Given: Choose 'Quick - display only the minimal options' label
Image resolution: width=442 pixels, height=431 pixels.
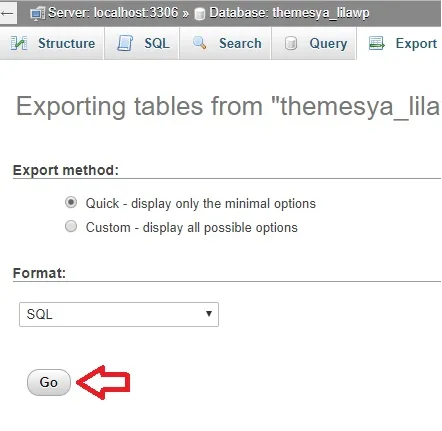Looking at the screenshot, I should (201, 204).
